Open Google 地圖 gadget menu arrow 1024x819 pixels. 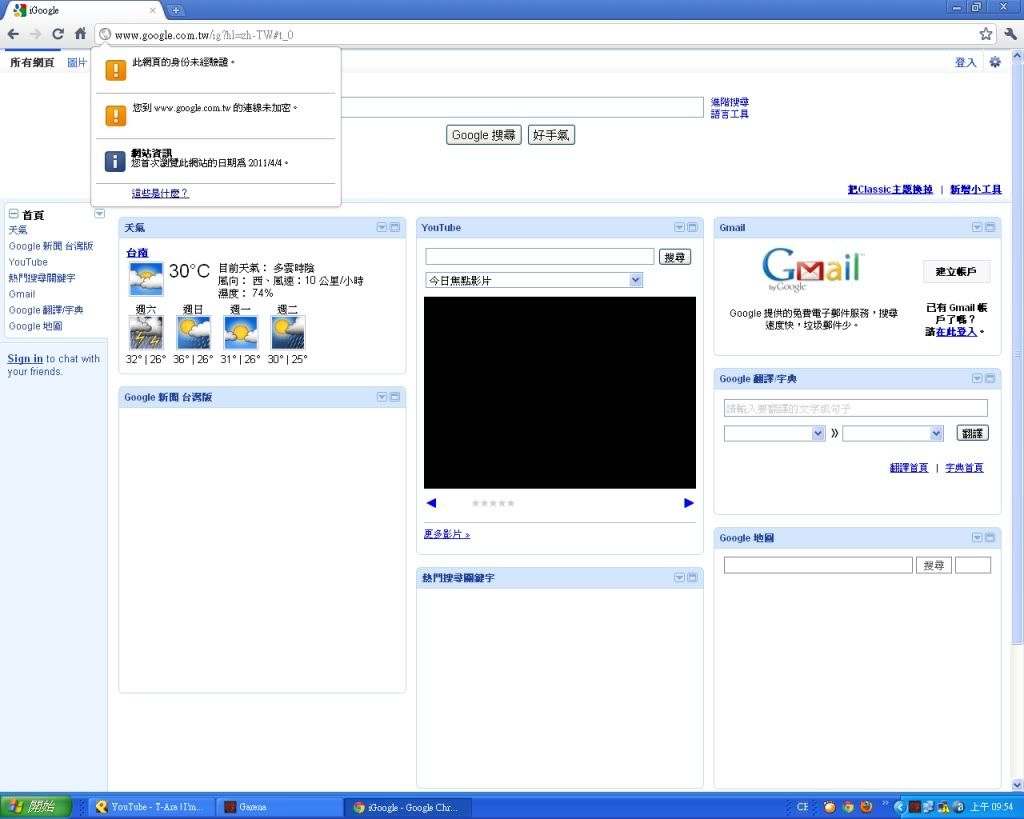[977, 538]
